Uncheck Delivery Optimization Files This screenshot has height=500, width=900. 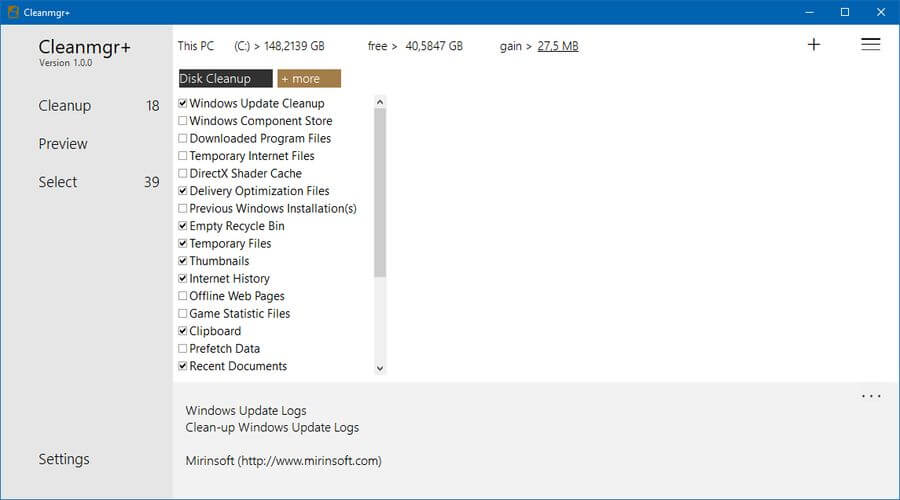click(183, 191)
